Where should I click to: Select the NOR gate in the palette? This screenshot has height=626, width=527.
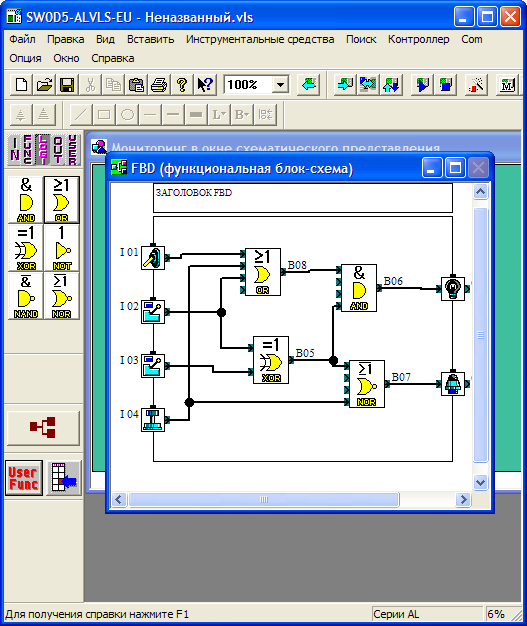click(61, 296)
